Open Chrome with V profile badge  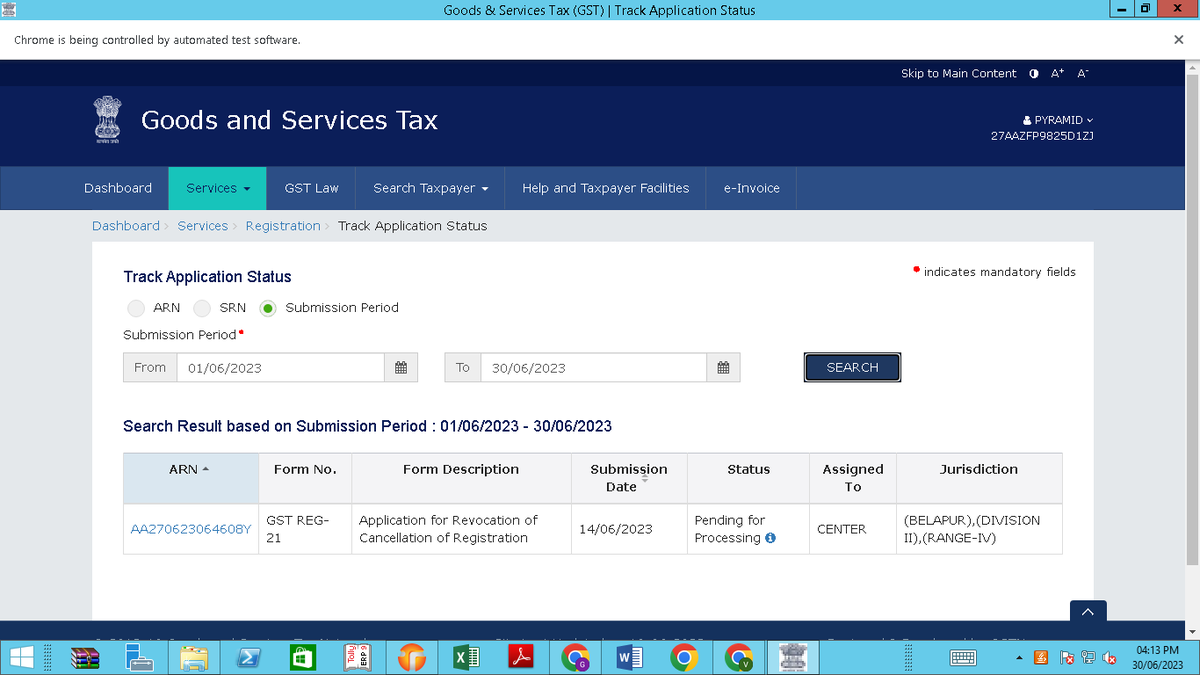739,658
